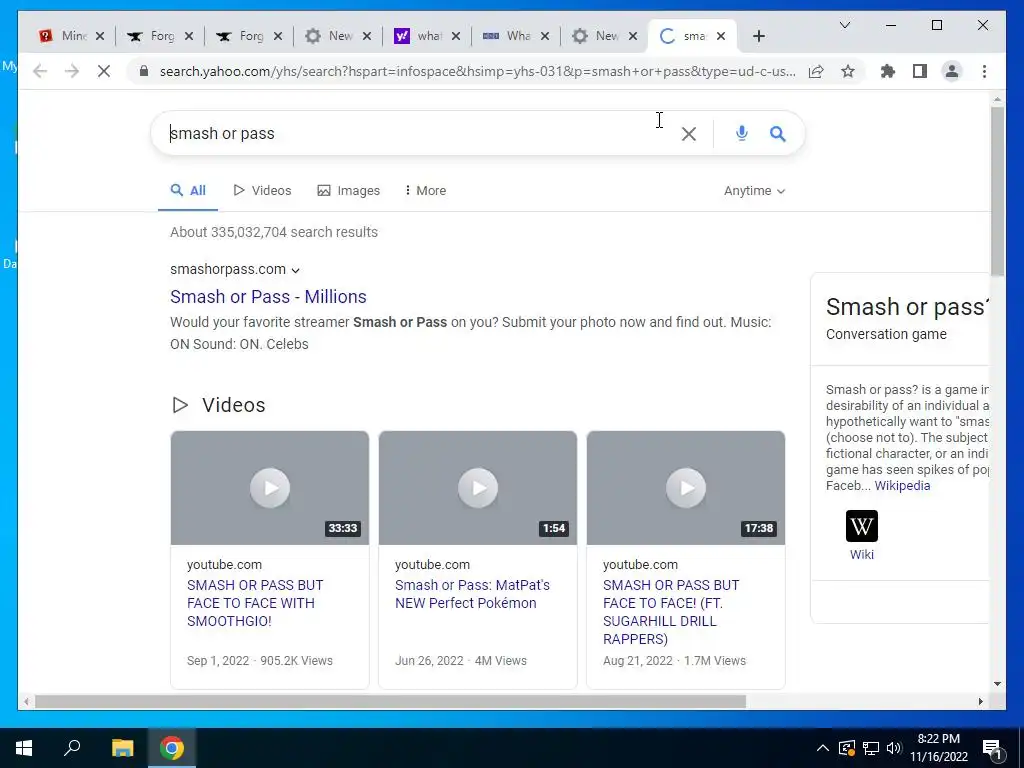The height and width of the screenshot is (768, 1024).
Task: Go back to the previous page
Action: point(40,71)
